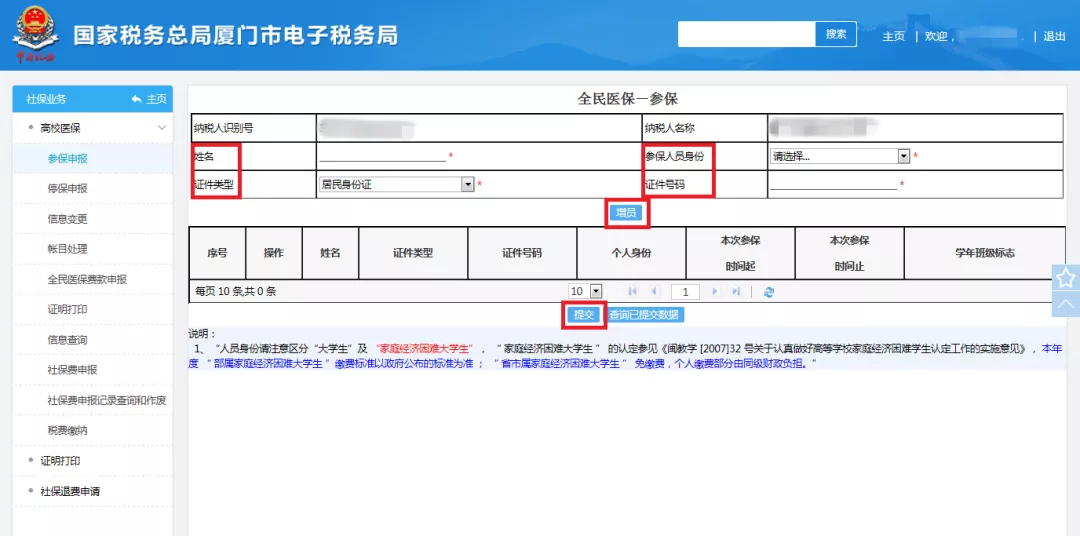This screenshot has width=1080, height=536.
Task: Click the 本次参保时间止 column header
Action: (x=849, y=253)
